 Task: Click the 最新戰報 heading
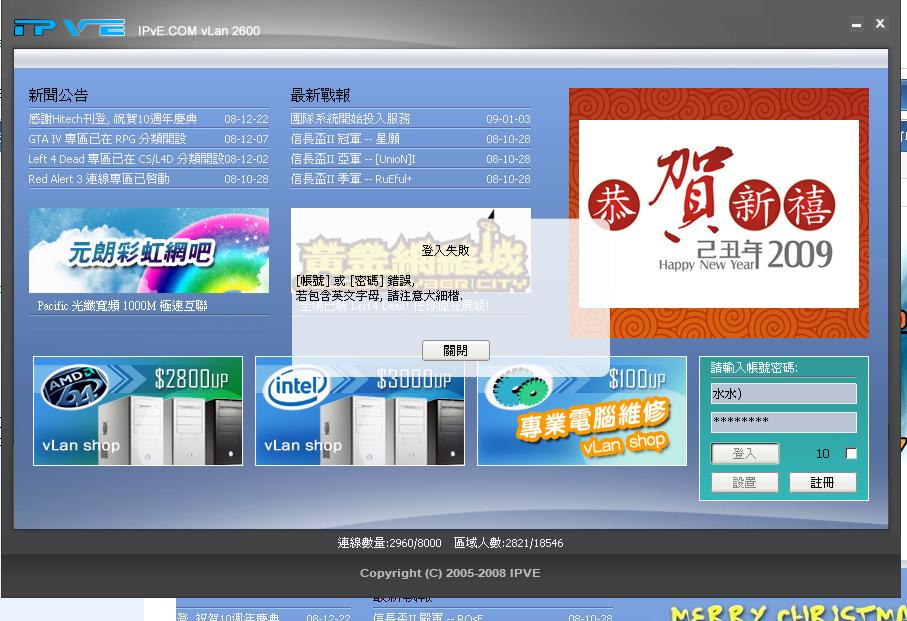click(320, 95)
